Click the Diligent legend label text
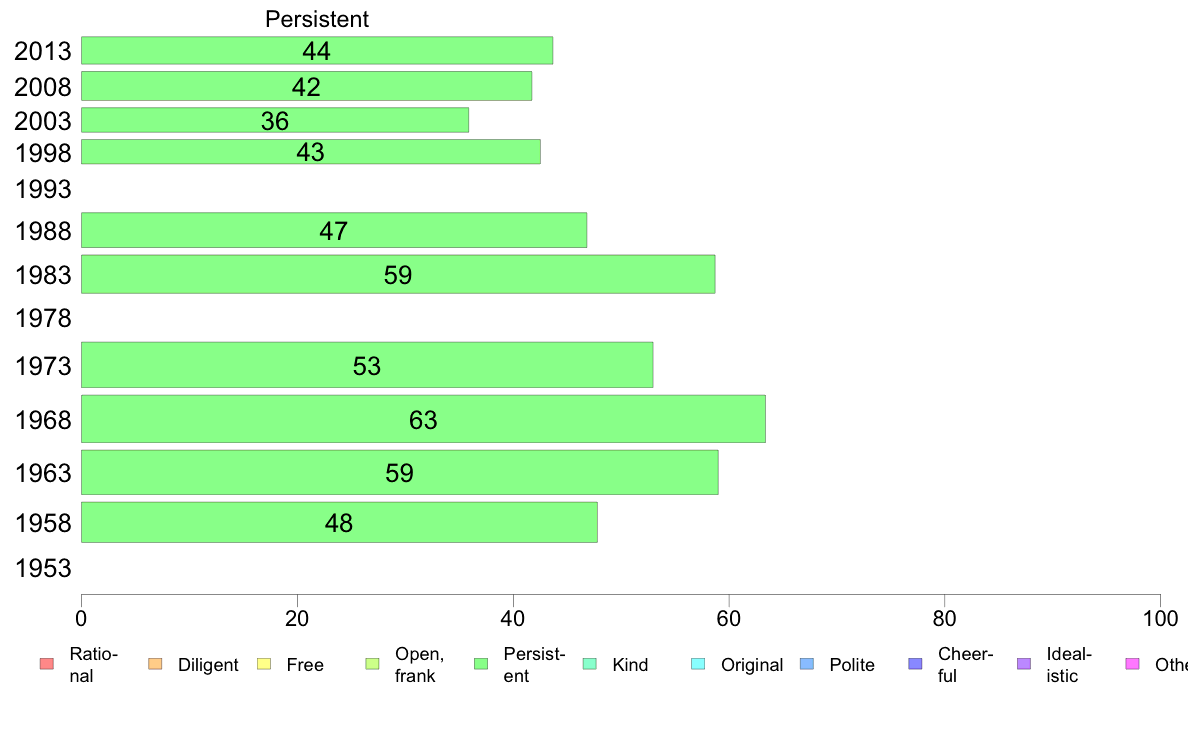Image resolution: width=1188 pixels, height=736 pixels. (x=208, y=665)
